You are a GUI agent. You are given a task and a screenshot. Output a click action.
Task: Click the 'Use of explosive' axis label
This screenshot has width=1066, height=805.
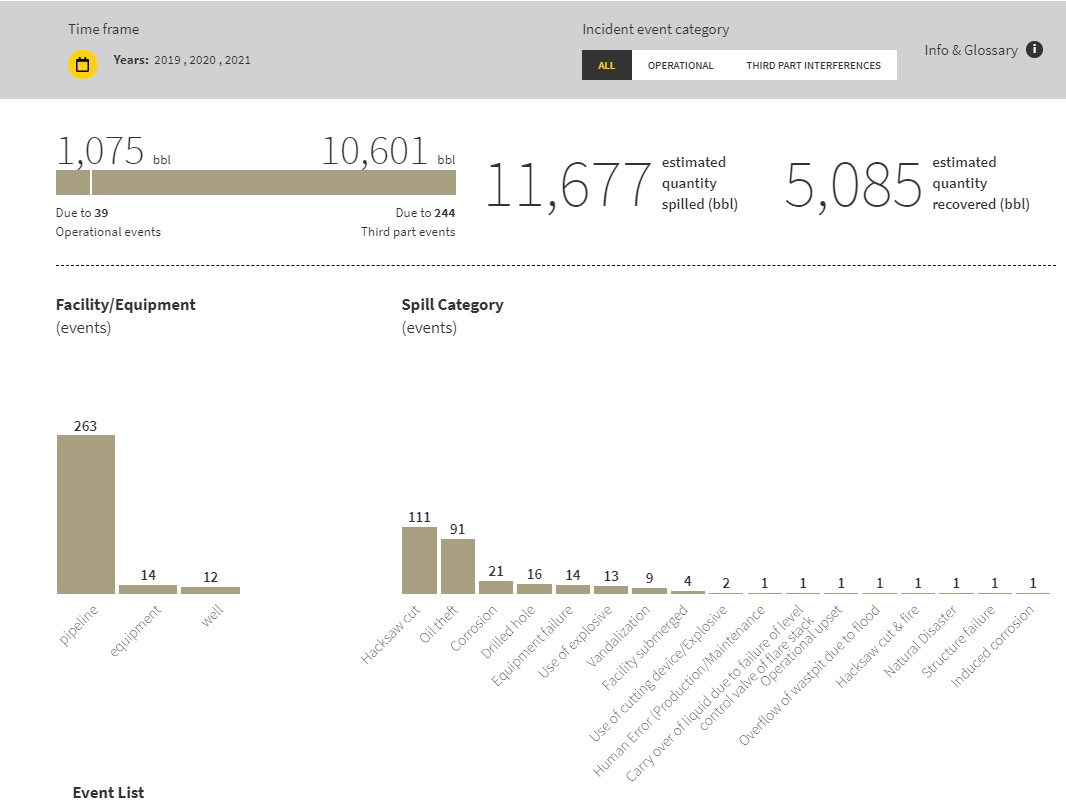pyautogui.click(x=574, y=642)
